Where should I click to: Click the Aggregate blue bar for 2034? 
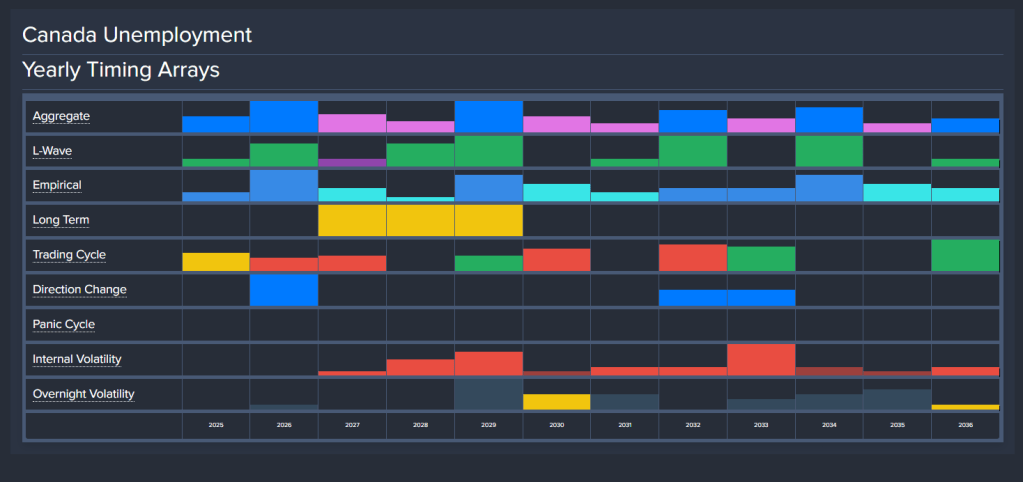tap(829, 120)
